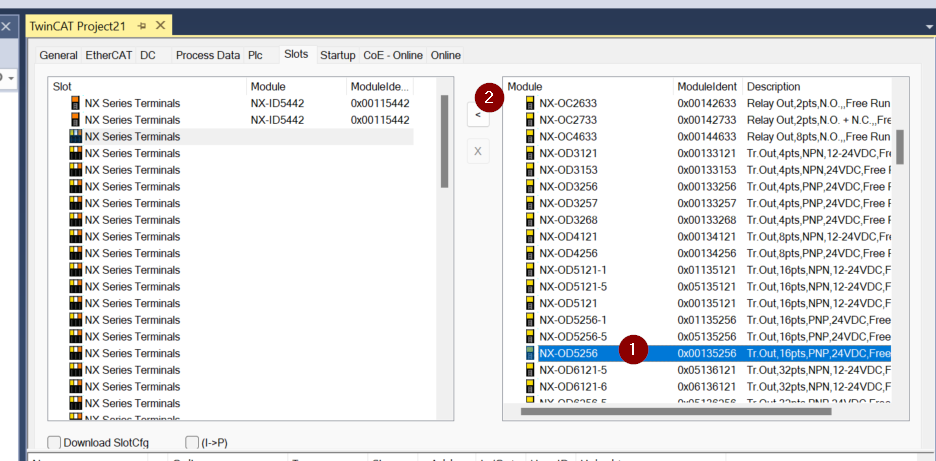Click the NX-OD3268 module icon
936x461 pixels.
529,220
